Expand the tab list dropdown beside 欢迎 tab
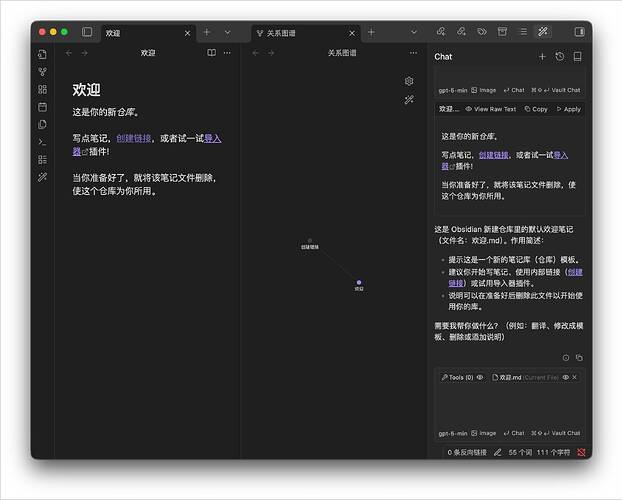 click(227, 32)
